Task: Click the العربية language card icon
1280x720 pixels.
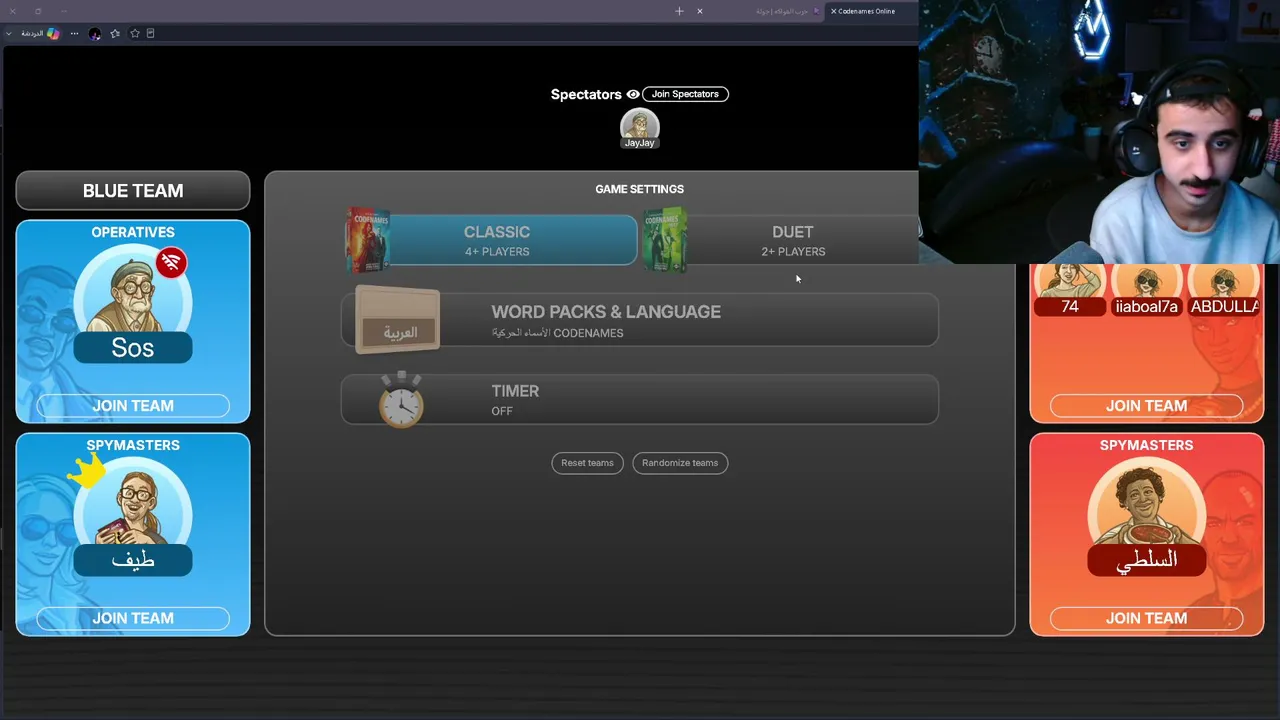Action: pyautogui.click(x=398, y=320)
